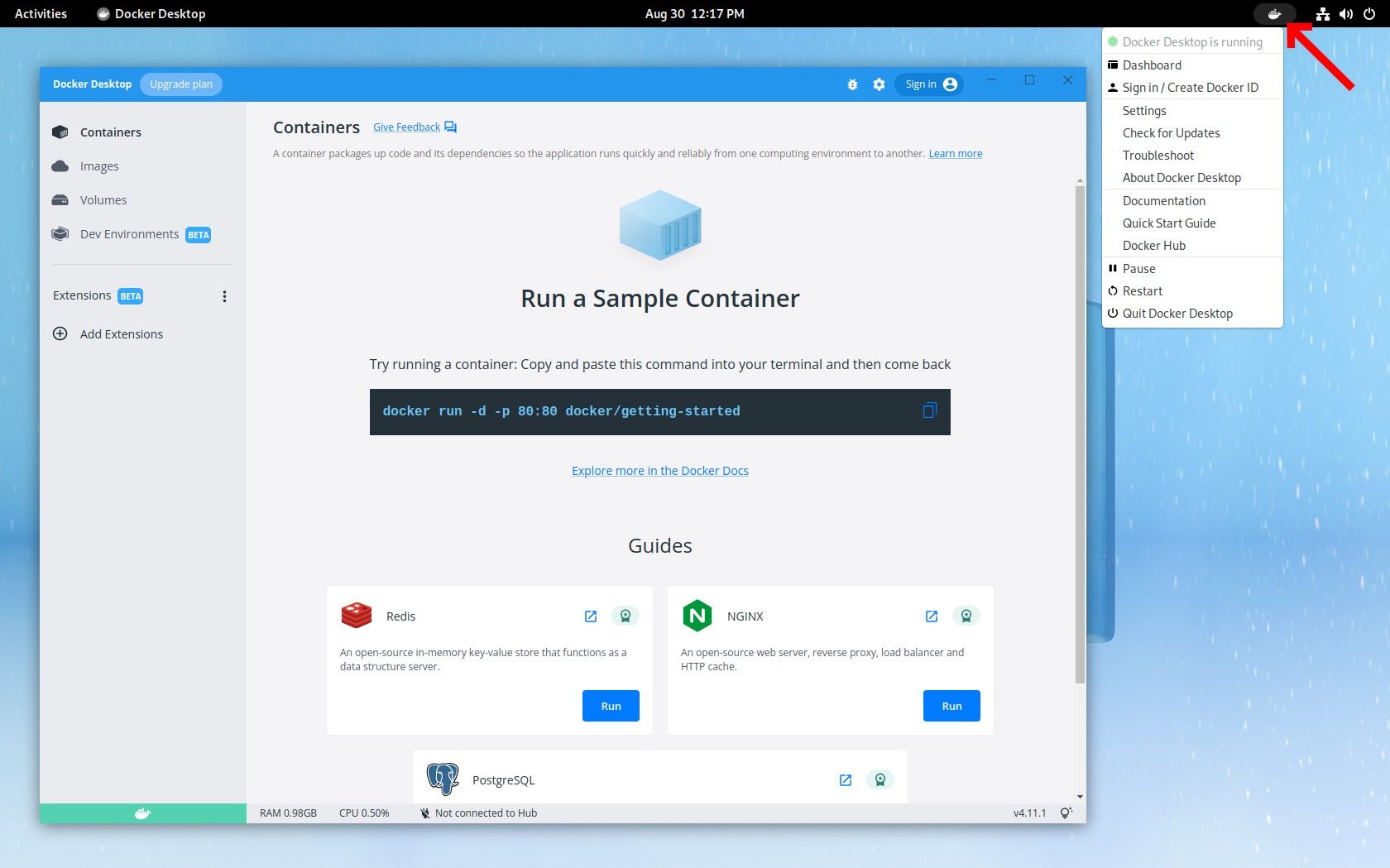Screen dimensions: 1390x868
Task: Click RAM 0.98GB status entry
Action: 288,813
